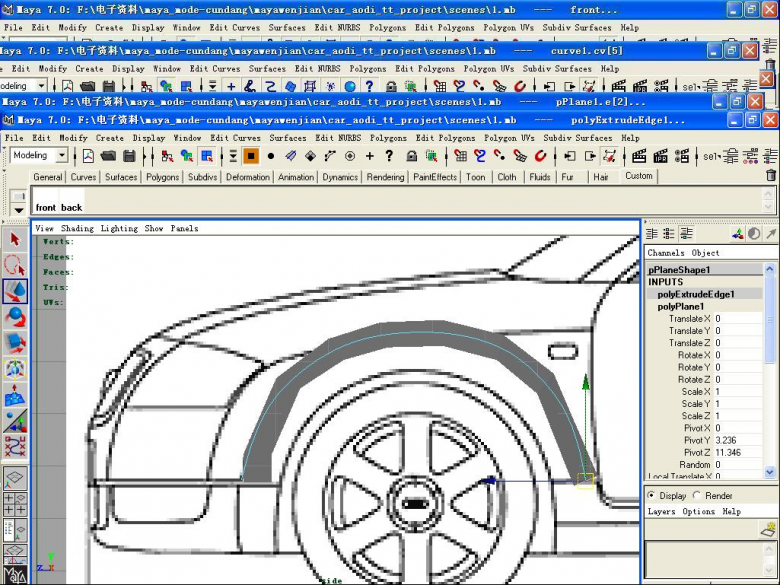Image resolution: width=780 pixels, height=585 pixels.
Task: Open the shelf menu arrow button
Action: [x=18, y=210]
